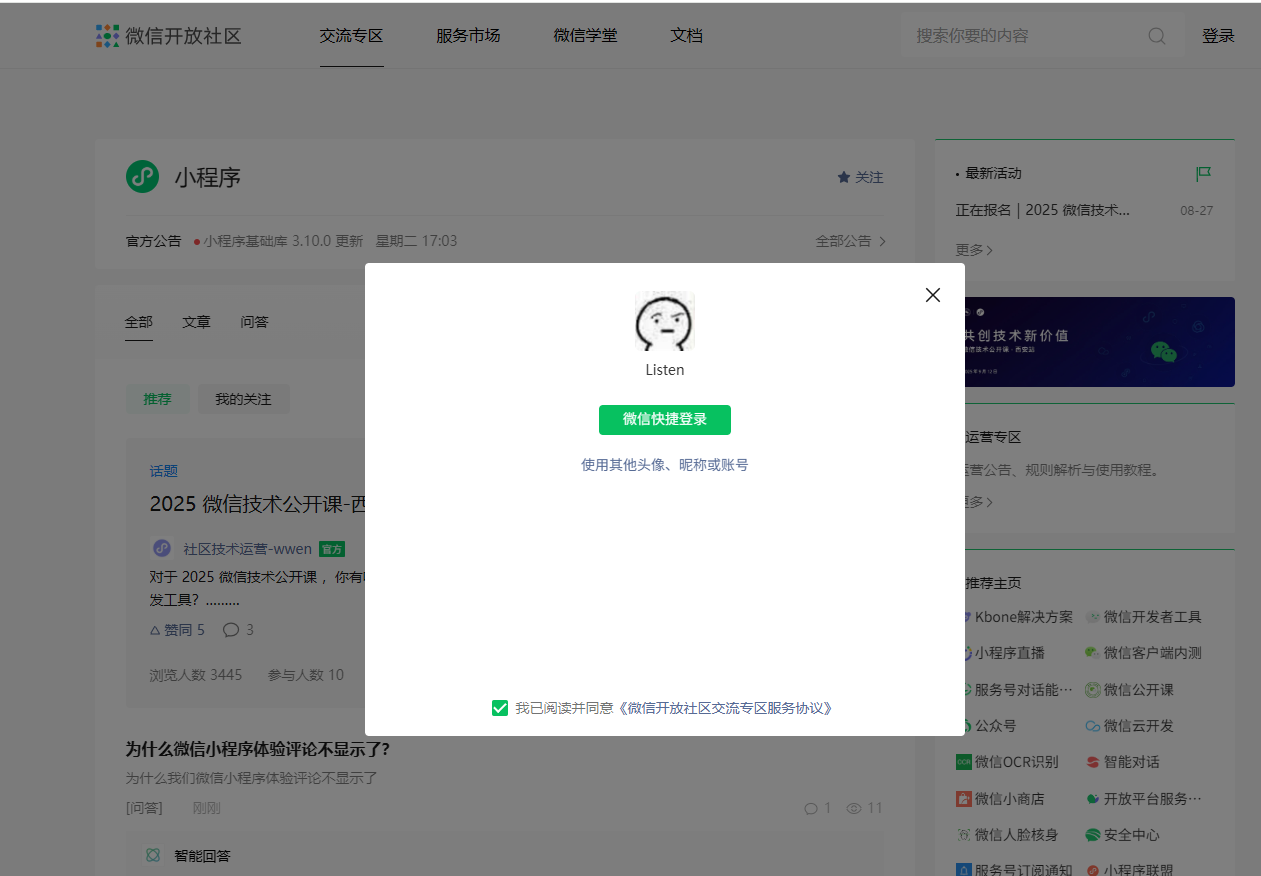This screenshot has height=876, width=1261.
Task: Open the 微信学堂 nav tab
Action: pos(586,36)
